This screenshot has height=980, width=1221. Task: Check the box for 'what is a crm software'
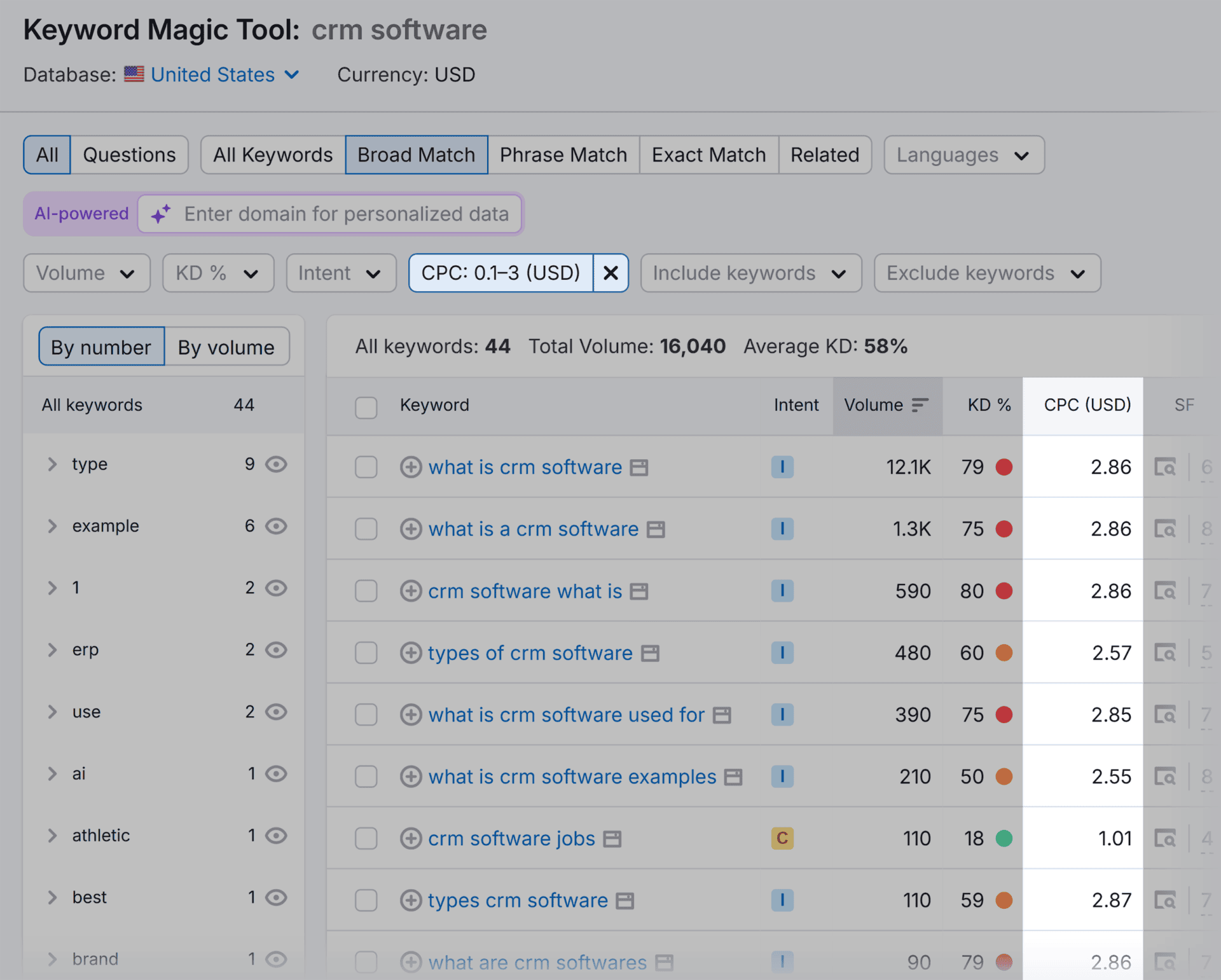366,529
